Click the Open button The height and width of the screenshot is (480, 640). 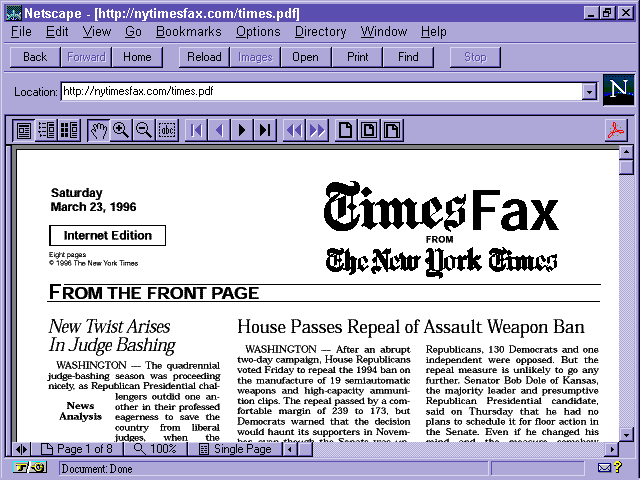click(x=305, y=57)
